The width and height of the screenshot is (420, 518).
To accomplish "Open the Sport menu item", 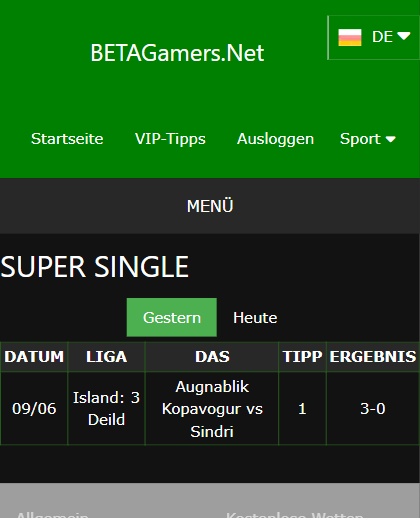I will 360,139.
